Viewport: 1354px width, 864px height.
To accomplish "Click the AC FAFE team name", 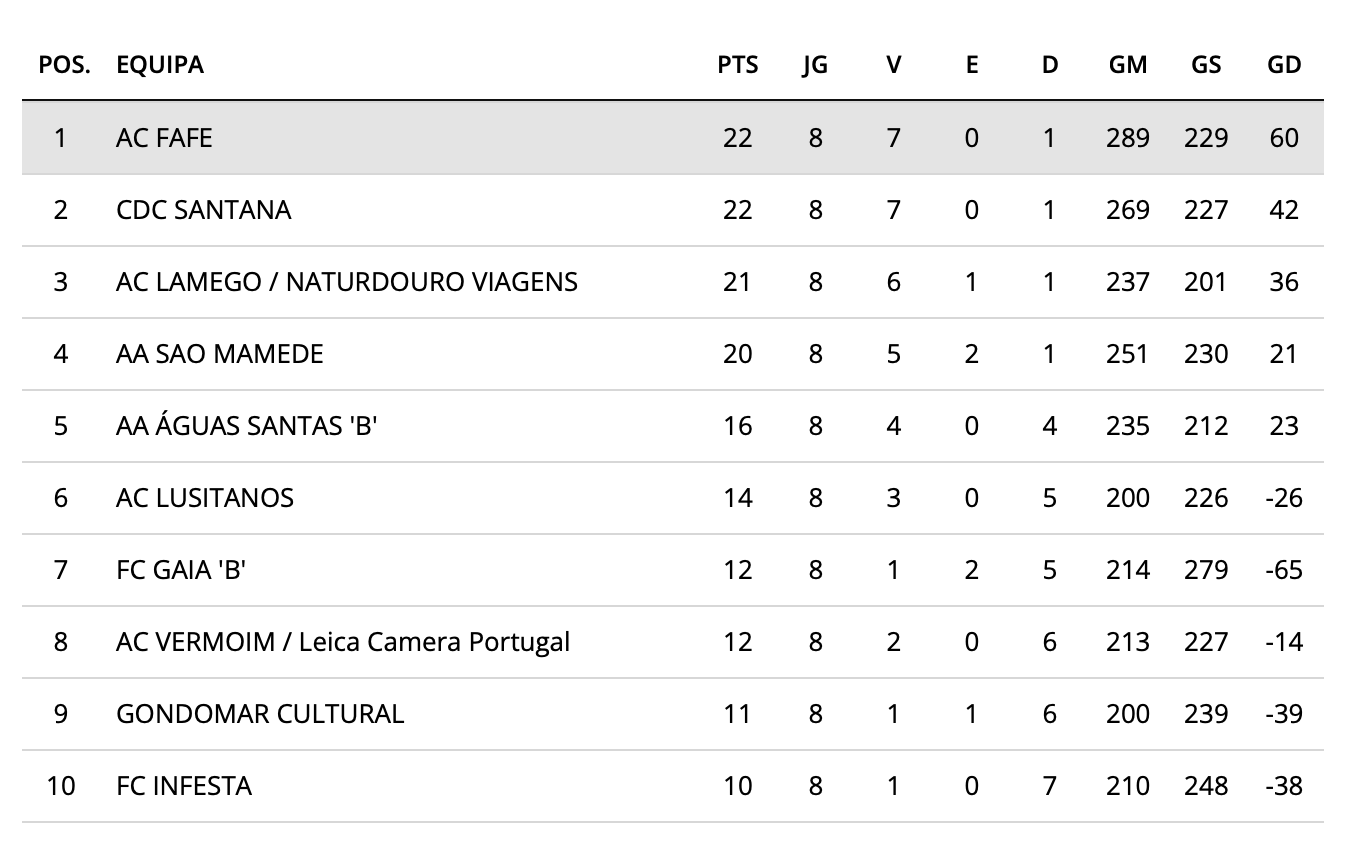I will click(164, 138).
